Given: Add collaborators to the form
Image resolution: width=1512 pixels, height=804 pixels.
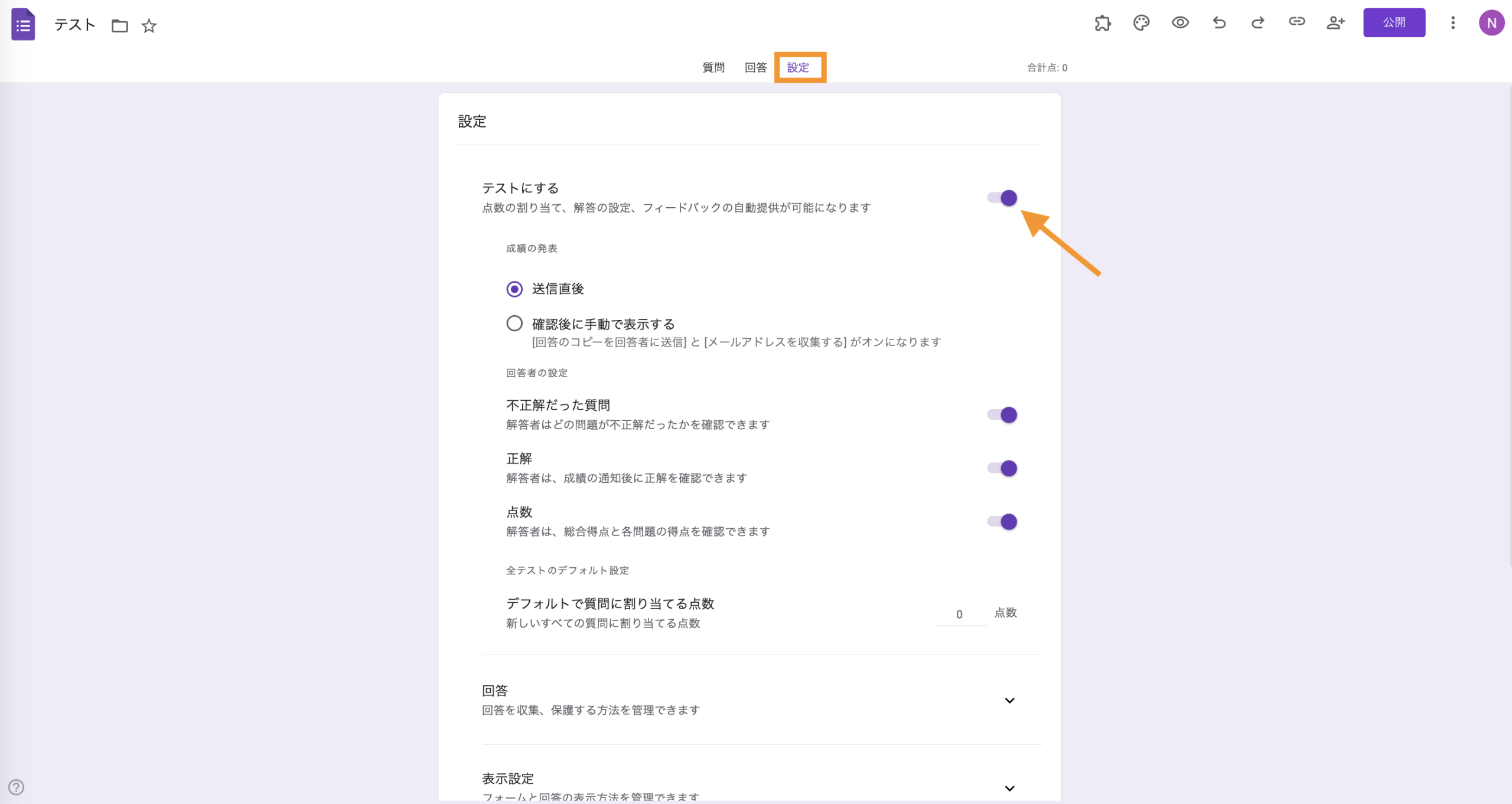Looking at the screenshot, I should click(1336, 22).
